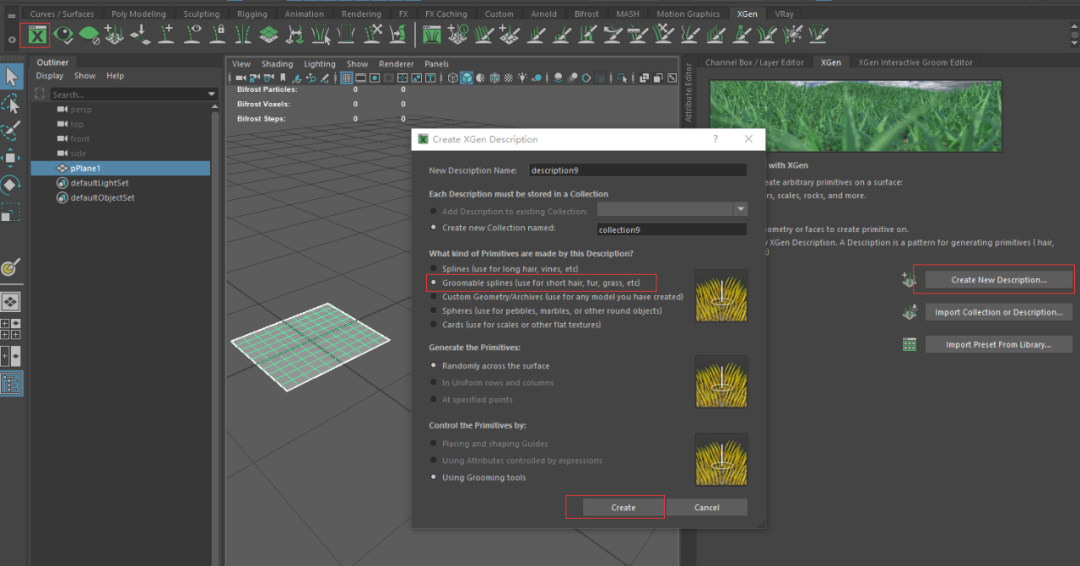Click the first viewport camera select icon
1080x566 pixels.
click(x=240, y=78)
